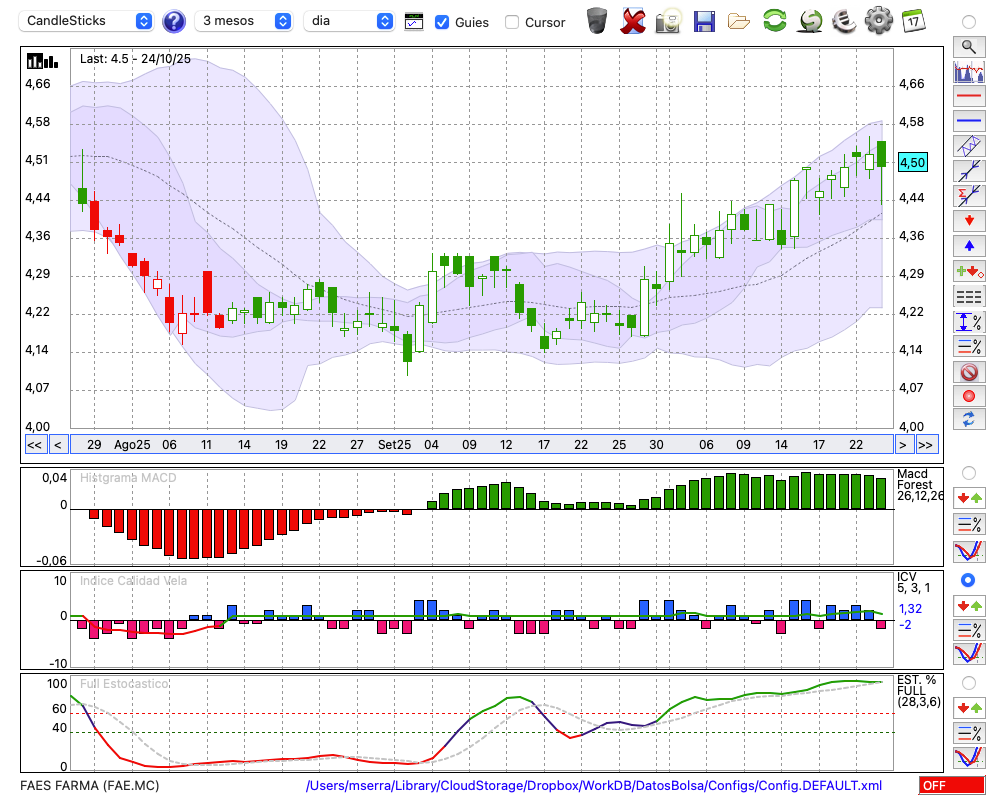Click the mini chart window icon beside dia
1000x800 pixels.
[x=414, y=22]
